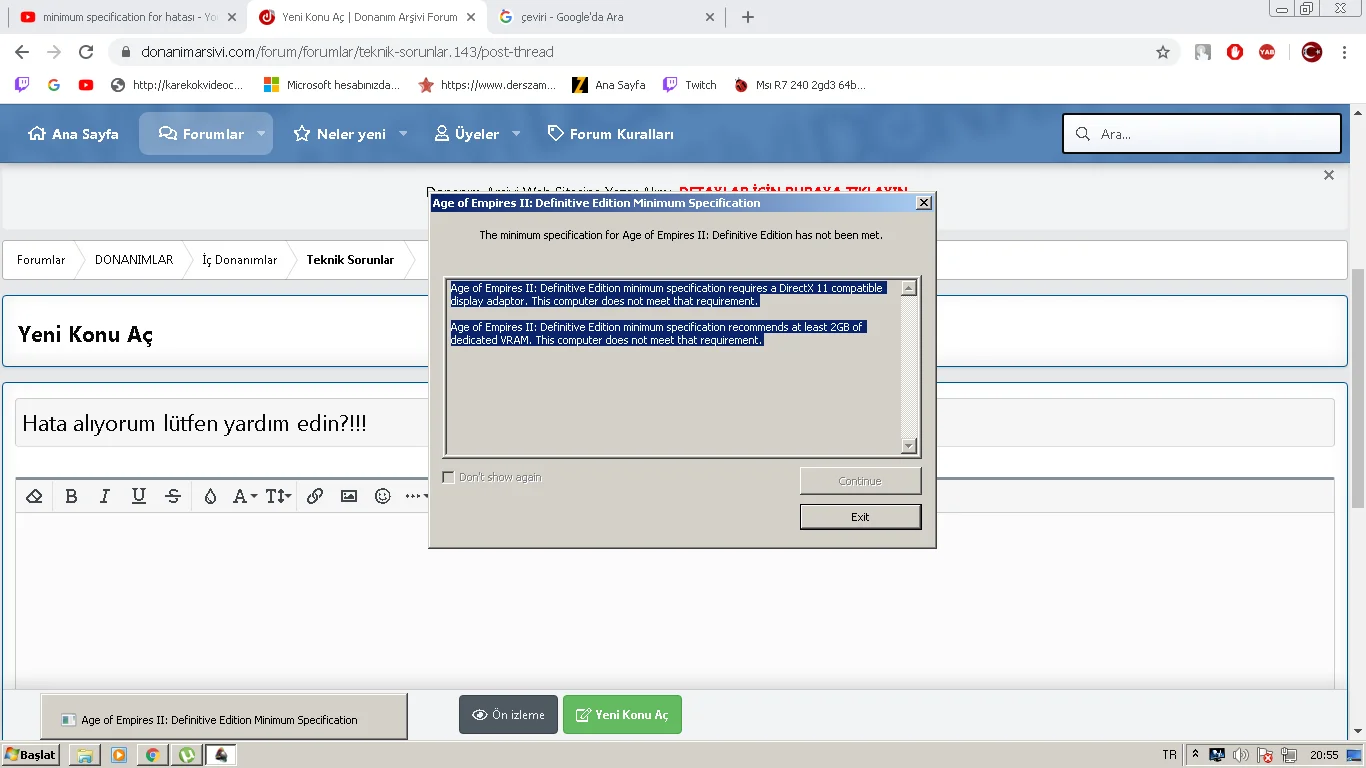This screenshot has width=1366, height=768.
Task: Open the font size dropdown in editor
Action: tap(278, 496)
